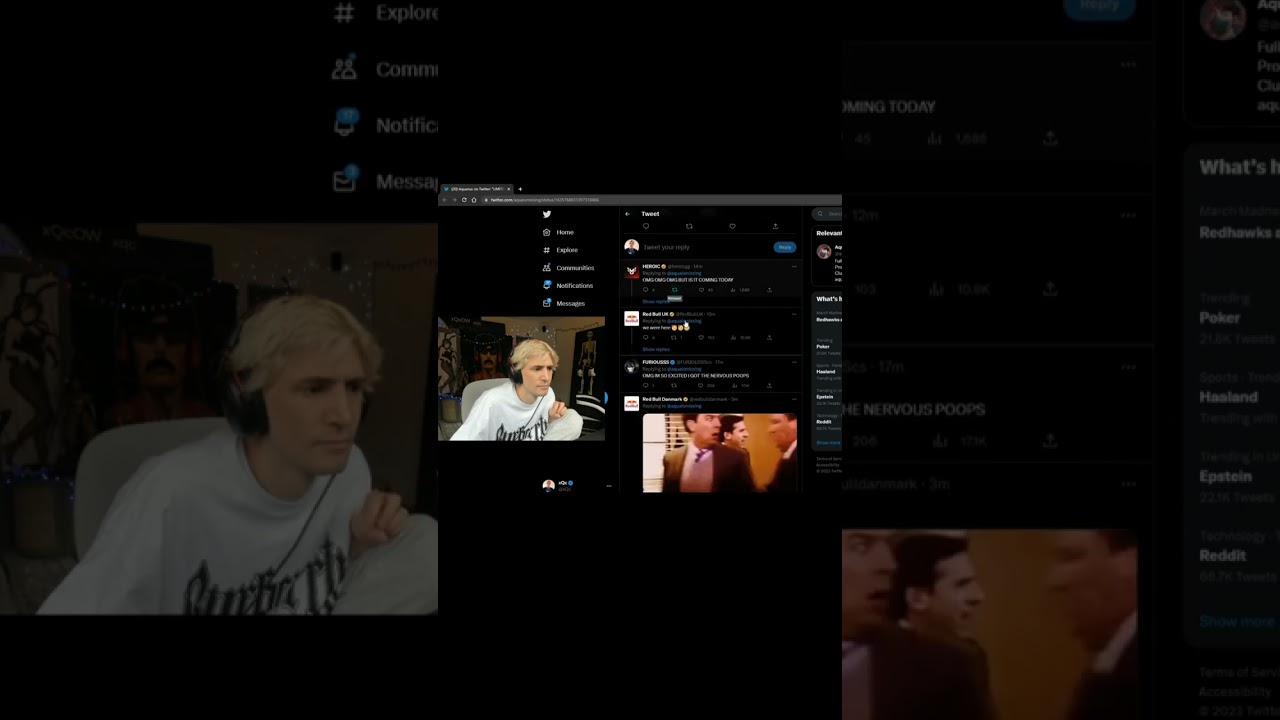Open a new browser tab with plus icon

click(520, 189)
